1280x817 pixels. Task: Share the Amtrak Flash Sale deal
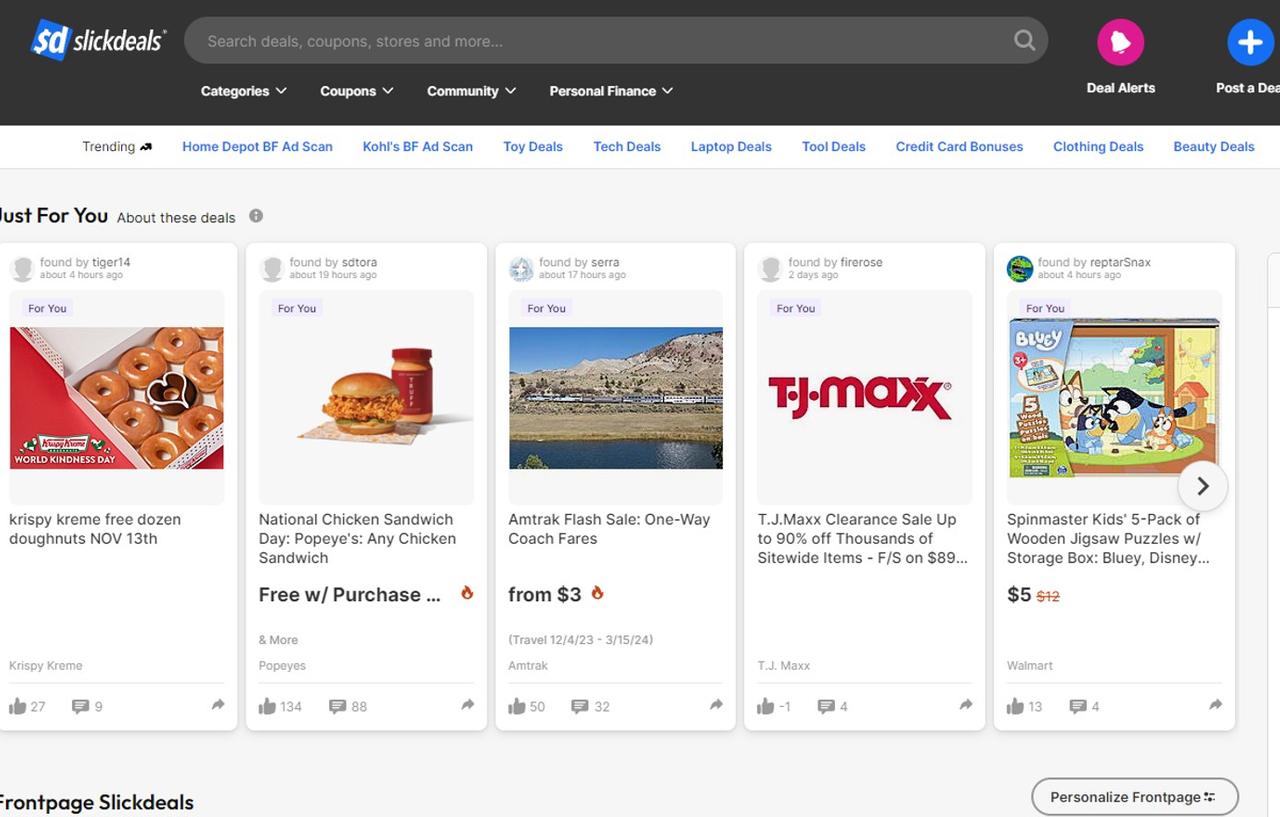(716, 705)
